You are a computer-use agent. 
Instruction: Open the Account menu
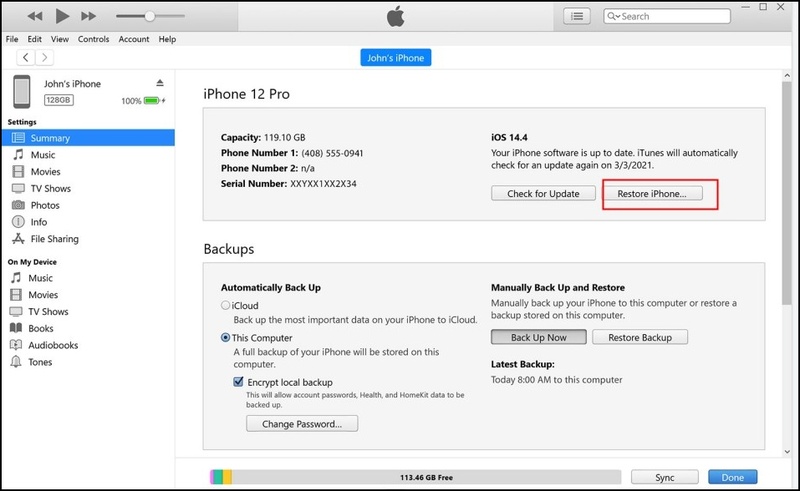134,39
